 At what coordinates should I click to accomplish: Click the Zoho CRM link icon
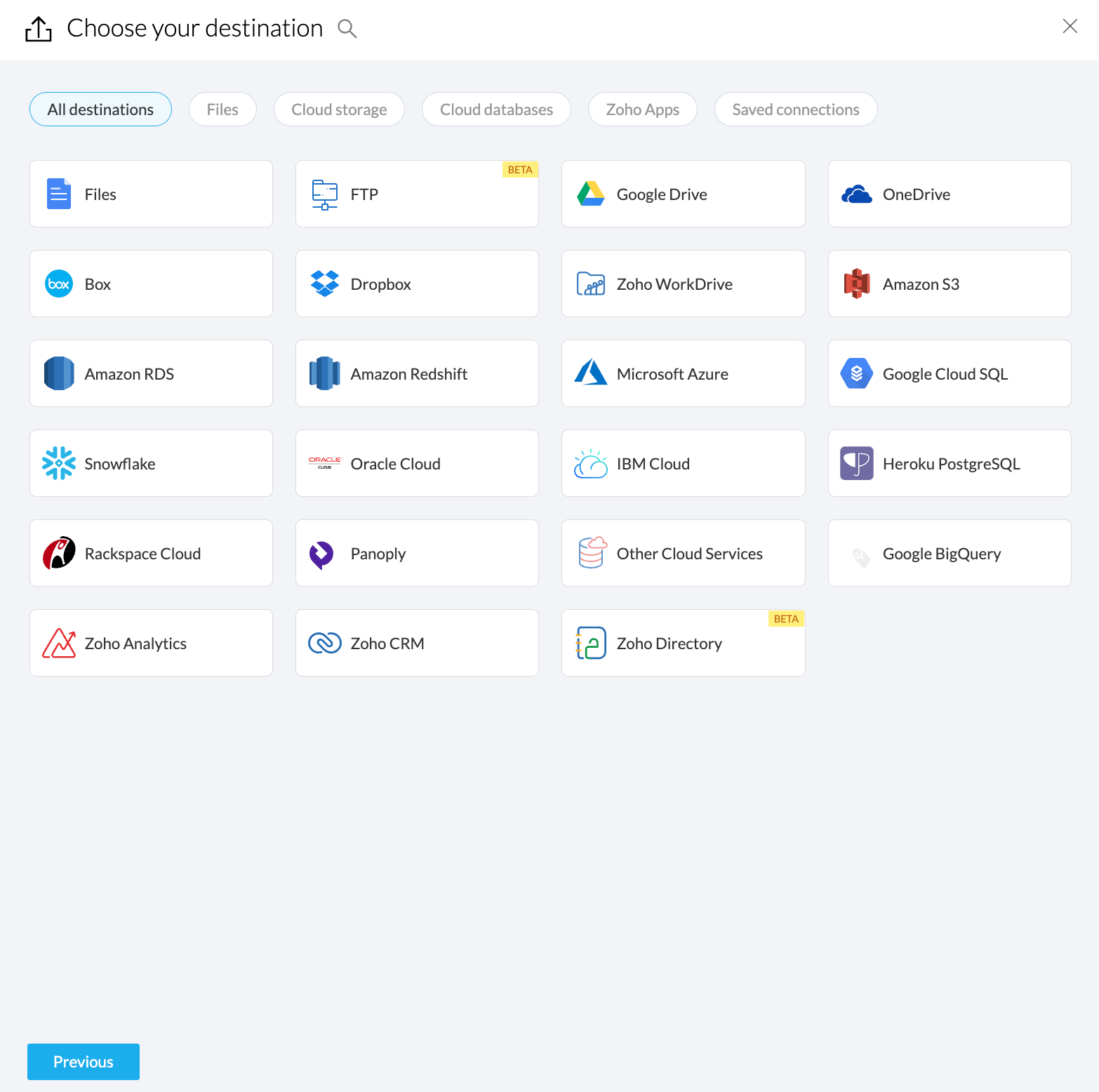click(x=325, y=643)
